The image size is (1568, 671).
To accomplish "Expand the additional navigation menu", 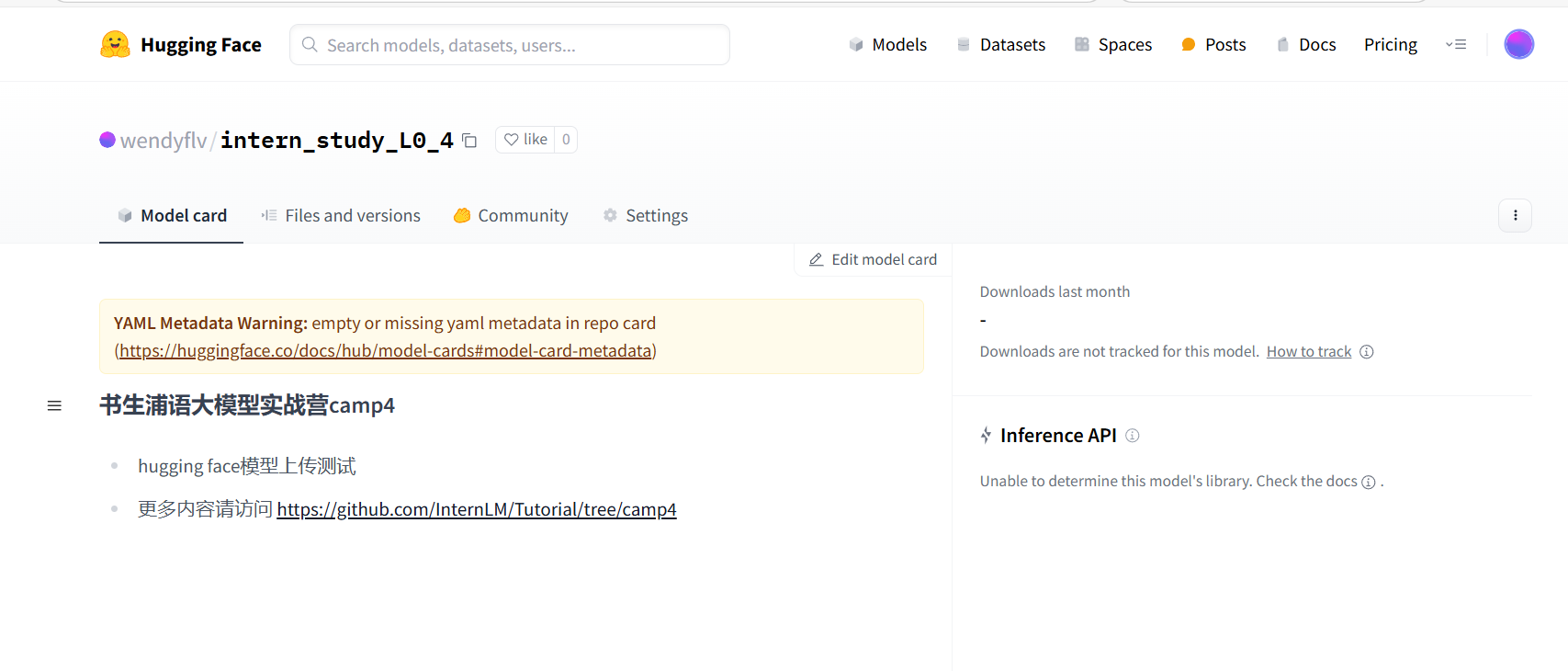I will tap(1456, 44).
